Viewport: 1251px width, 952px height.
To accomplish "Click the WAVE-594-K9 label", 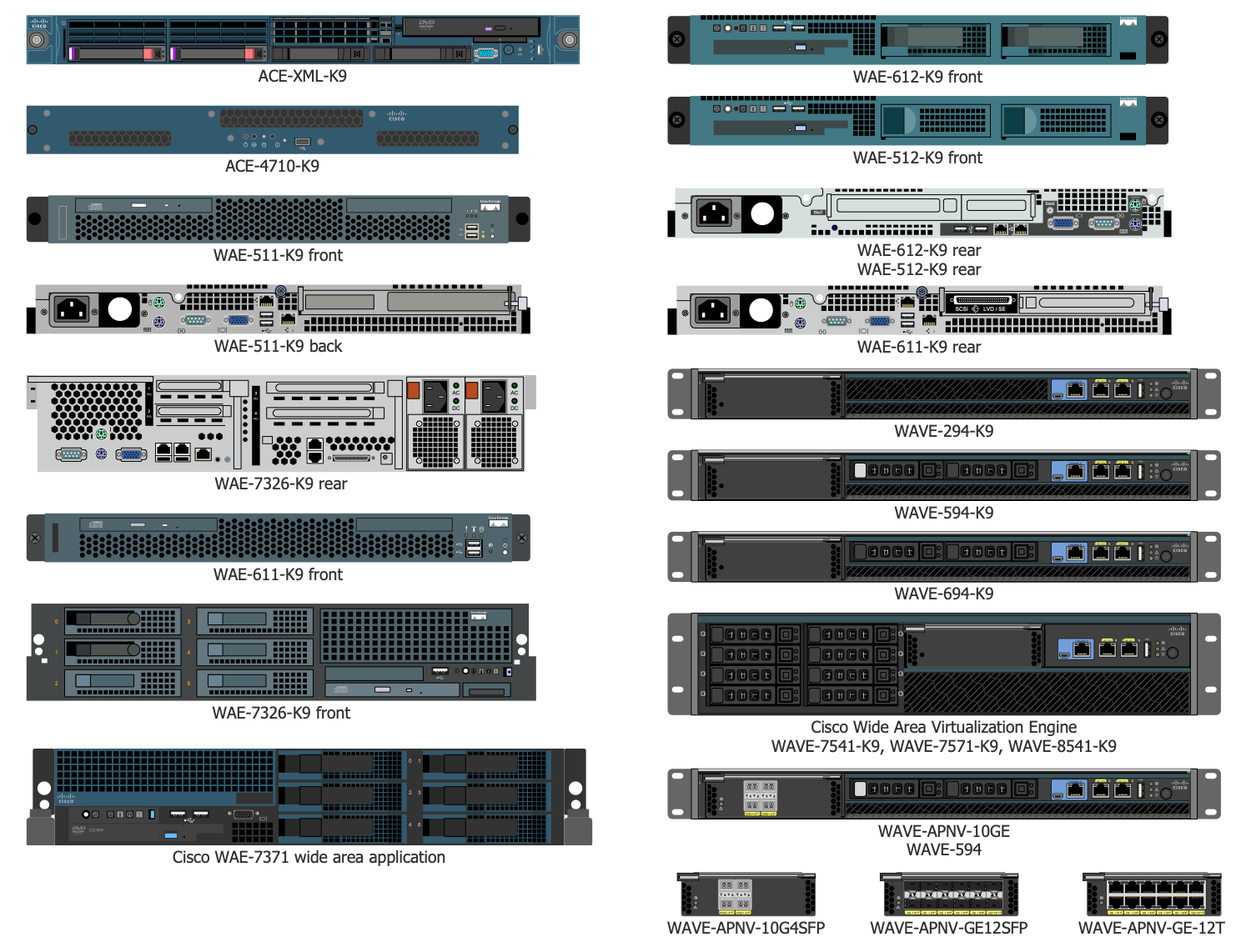I will [944, 513].
